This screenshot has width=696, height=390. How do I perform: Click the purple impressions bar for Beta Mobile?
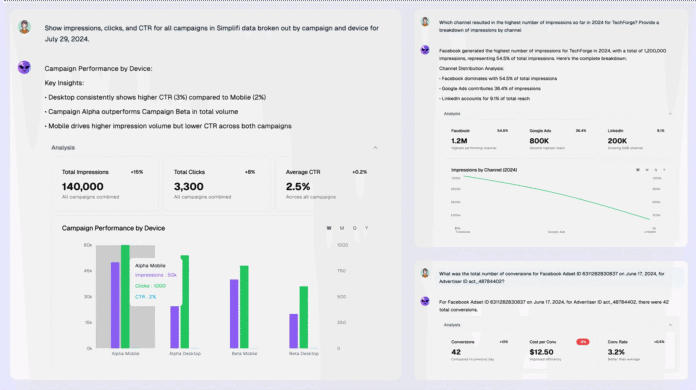pyautogui.click(x=234, y=314)
